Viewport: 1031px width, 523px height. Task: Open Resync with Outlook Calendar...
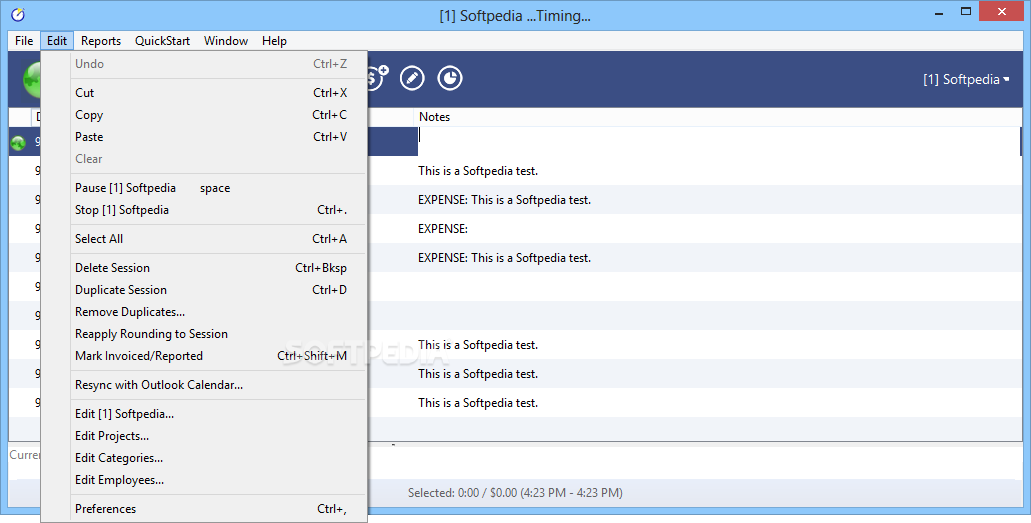[x=204, y=385]
